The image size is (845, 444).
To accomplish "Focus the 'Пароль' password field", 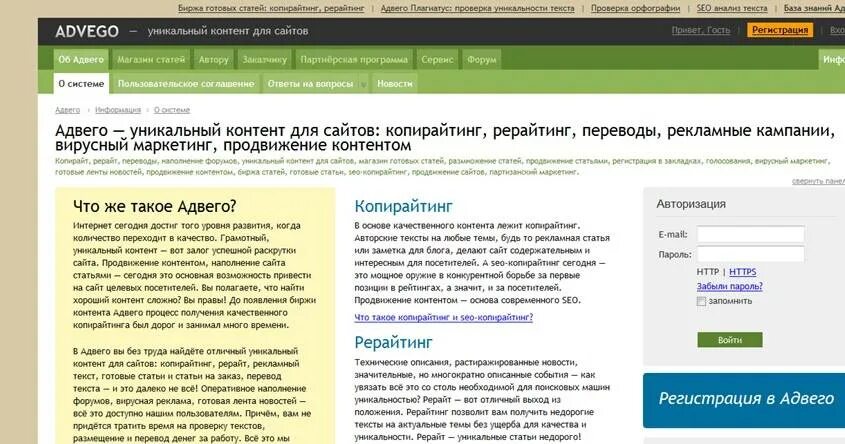I will pyautogui.click(x=750, y=254).
